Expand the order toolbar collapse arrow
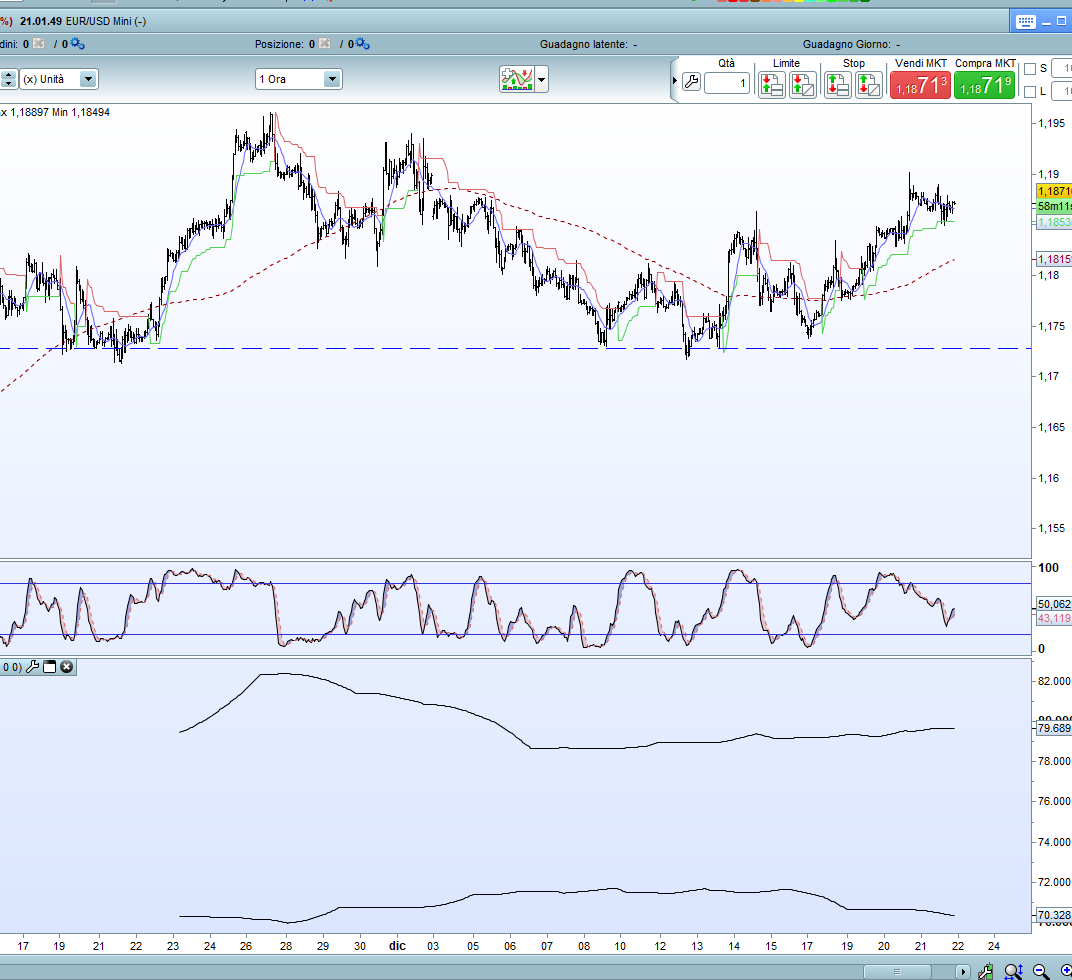This screenshot has width=1072, height=980. pos(675,81)
